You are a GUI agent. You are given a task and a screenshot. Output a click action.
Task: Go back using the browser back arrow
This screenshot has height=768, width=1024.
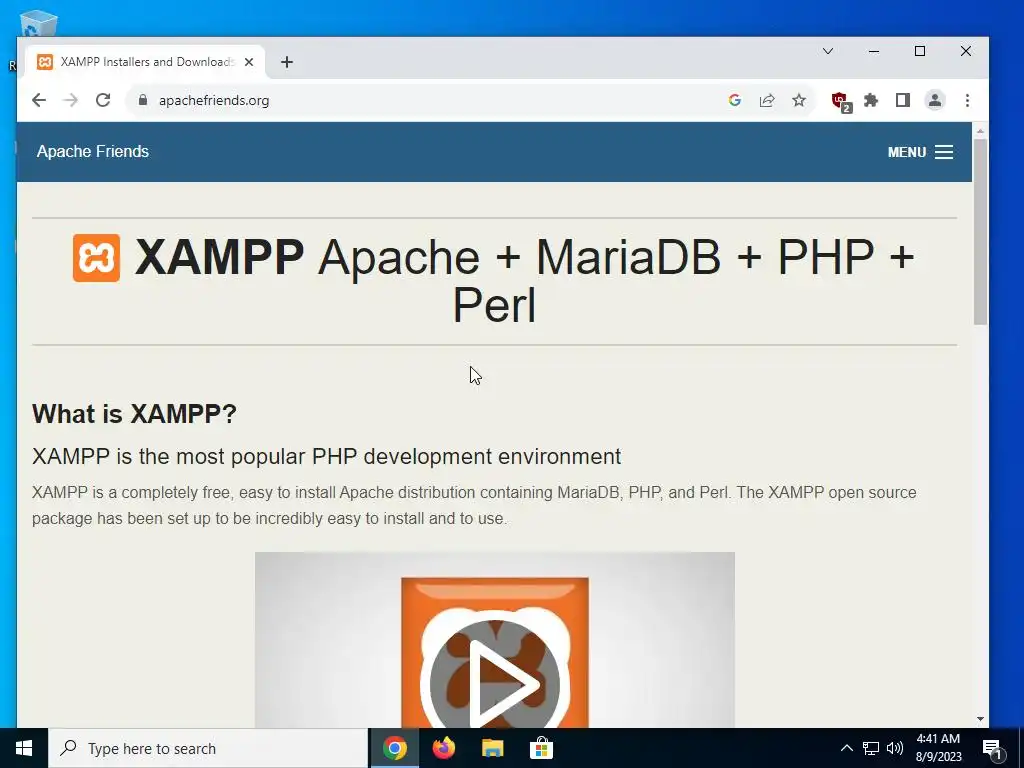point(39,100)
